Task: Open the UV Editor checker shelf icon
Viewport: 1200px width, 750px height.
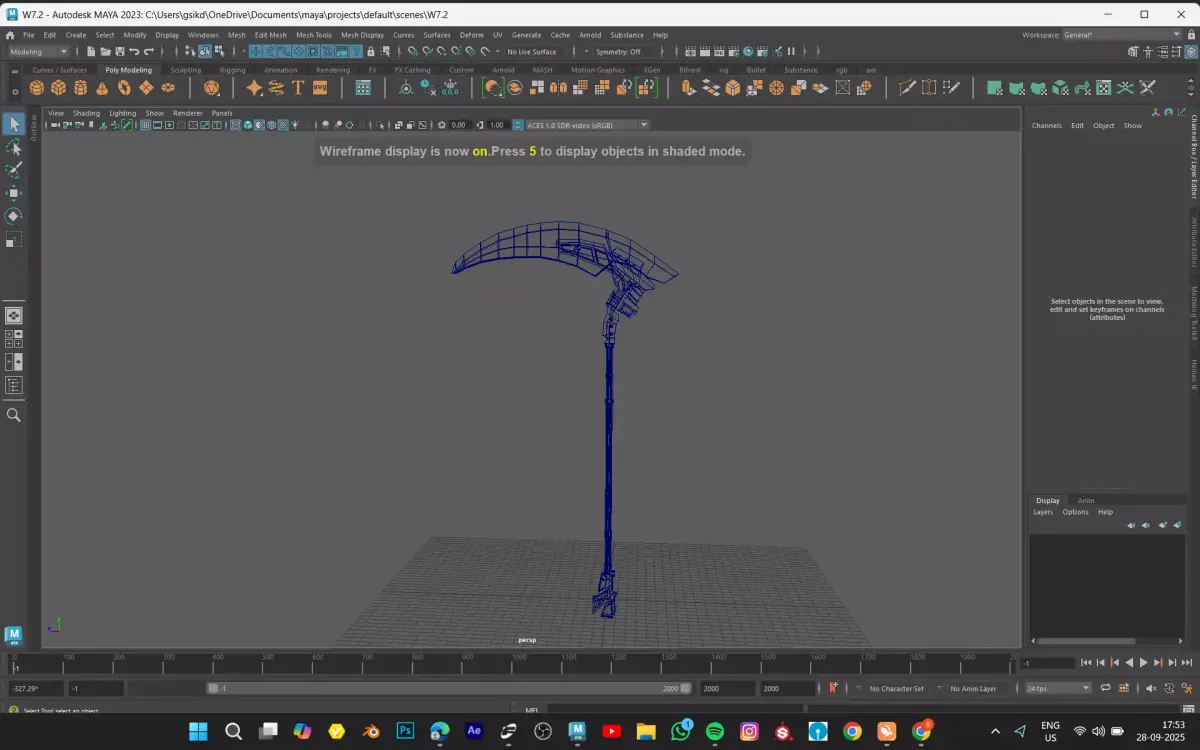Action: click(1103, 88)
